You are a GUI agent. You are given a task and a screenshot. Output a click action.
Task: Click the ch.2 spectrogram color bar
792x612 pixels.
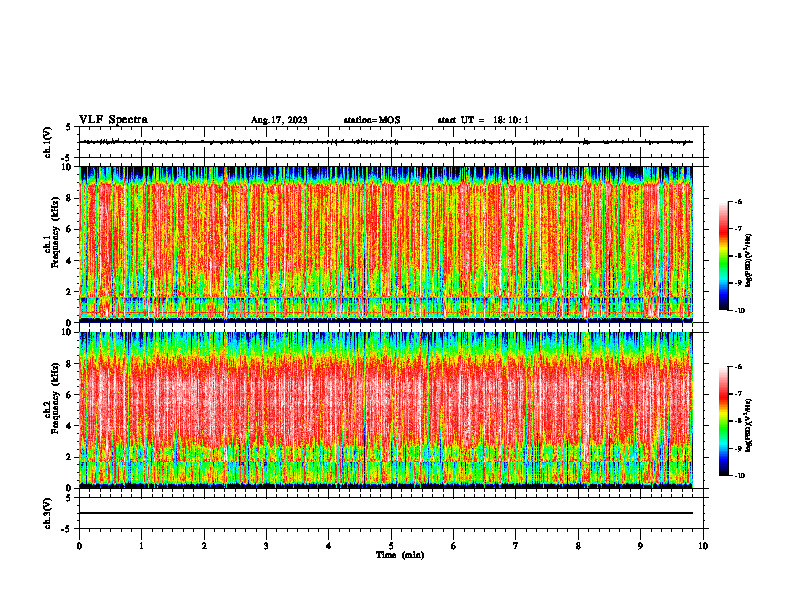pyautogui.click(x=723, y=421)
